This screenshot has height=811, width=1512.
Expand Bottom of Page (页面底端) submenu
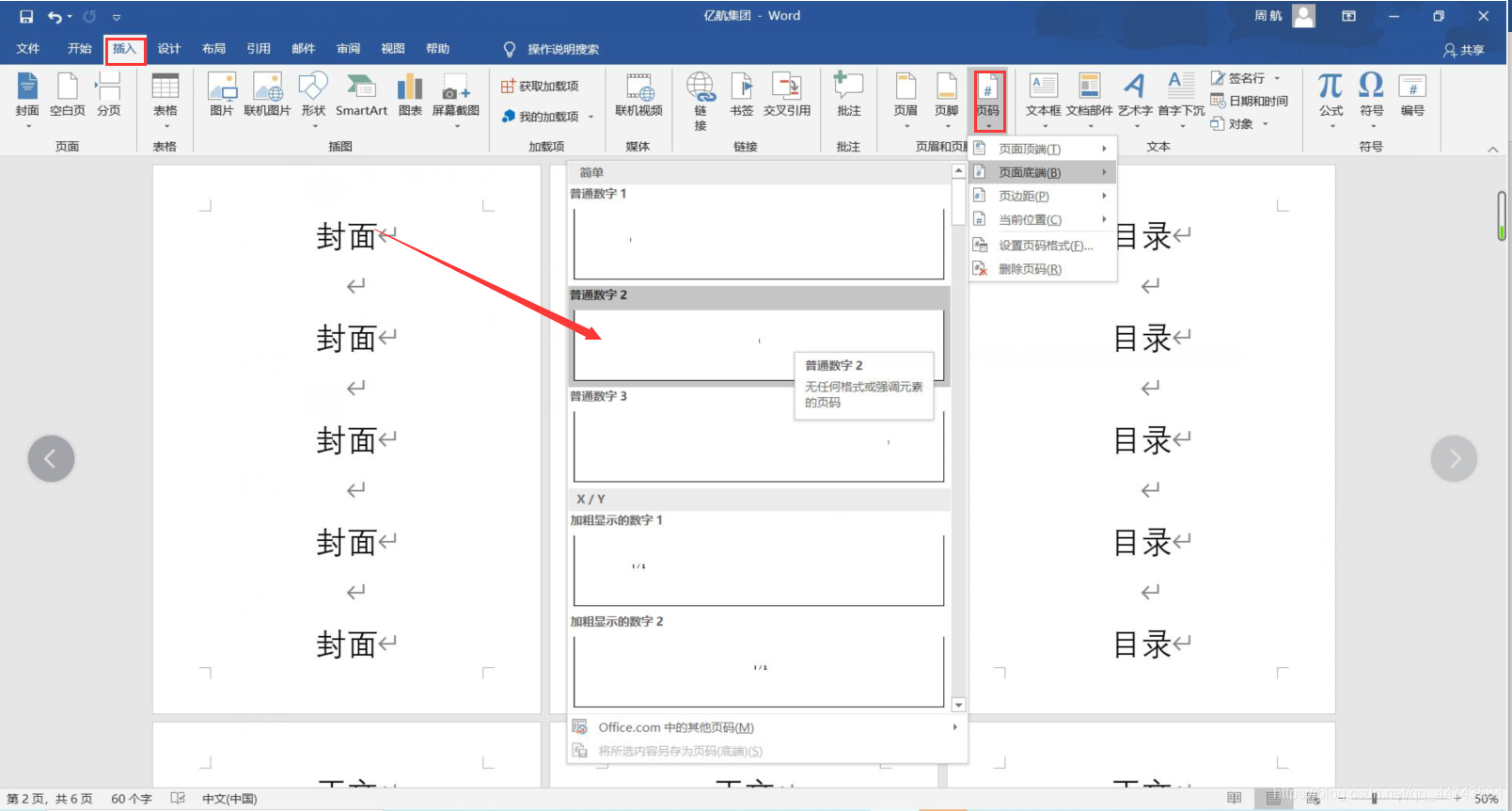pyautogui.click(x=1042, y=172)
